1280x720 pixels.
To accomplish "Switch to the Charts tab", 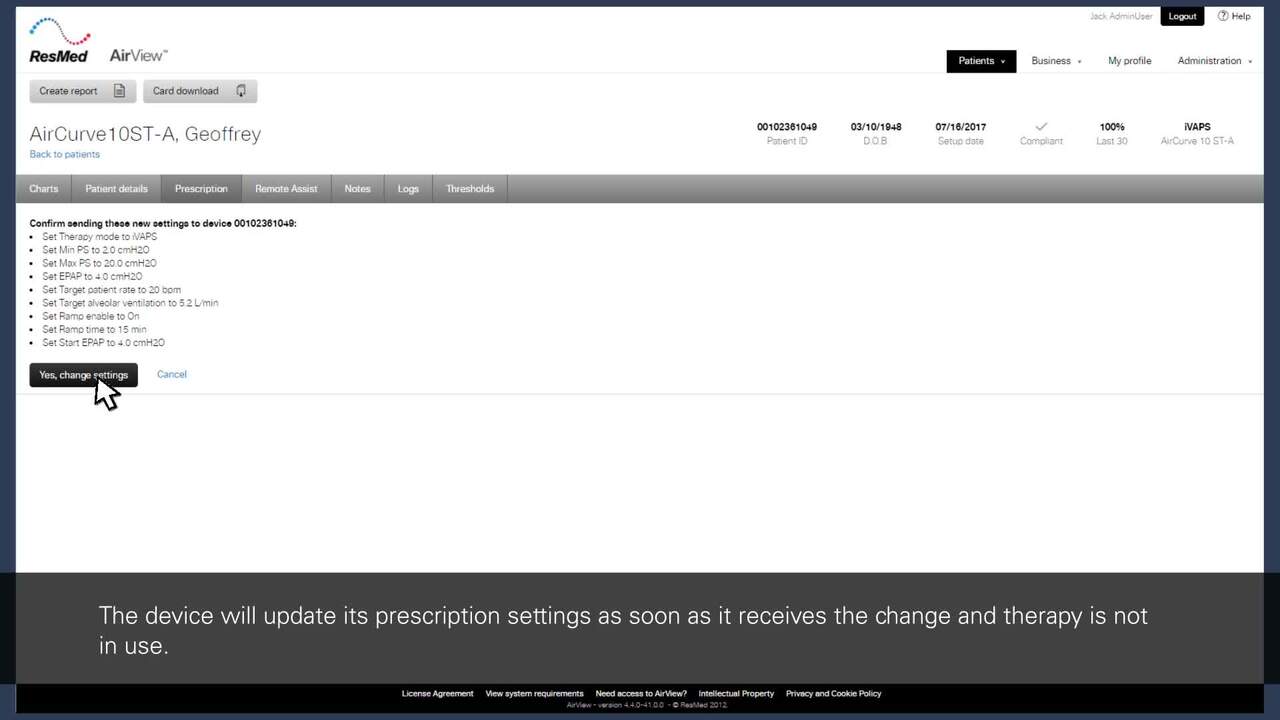I will click(x=44, y=189).
